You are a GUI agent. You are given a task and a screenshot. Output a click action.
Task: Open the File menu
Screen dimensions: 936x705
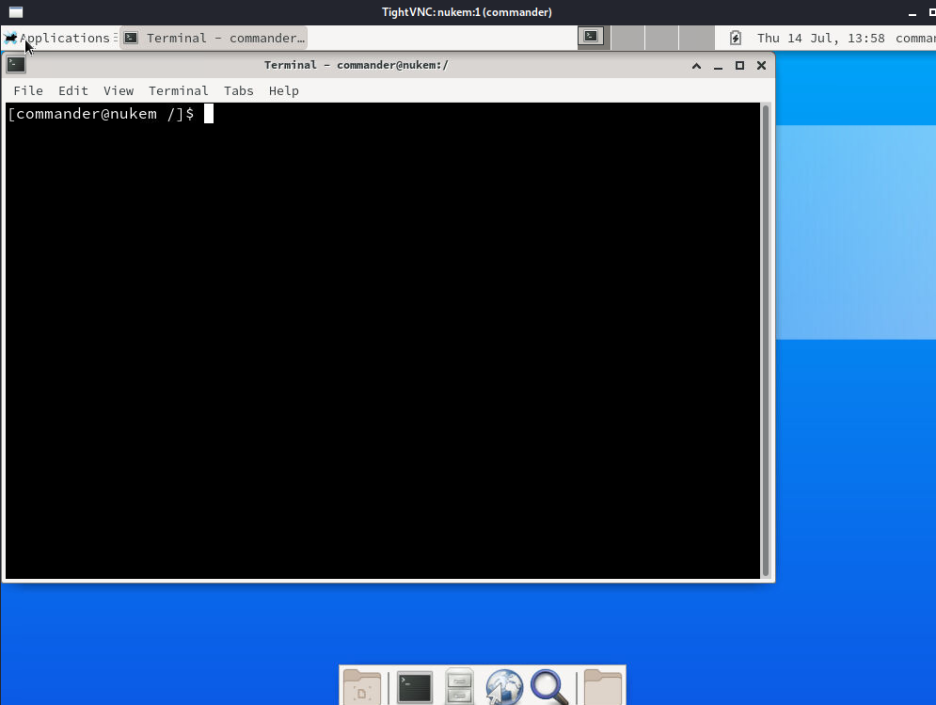point(28,91)
